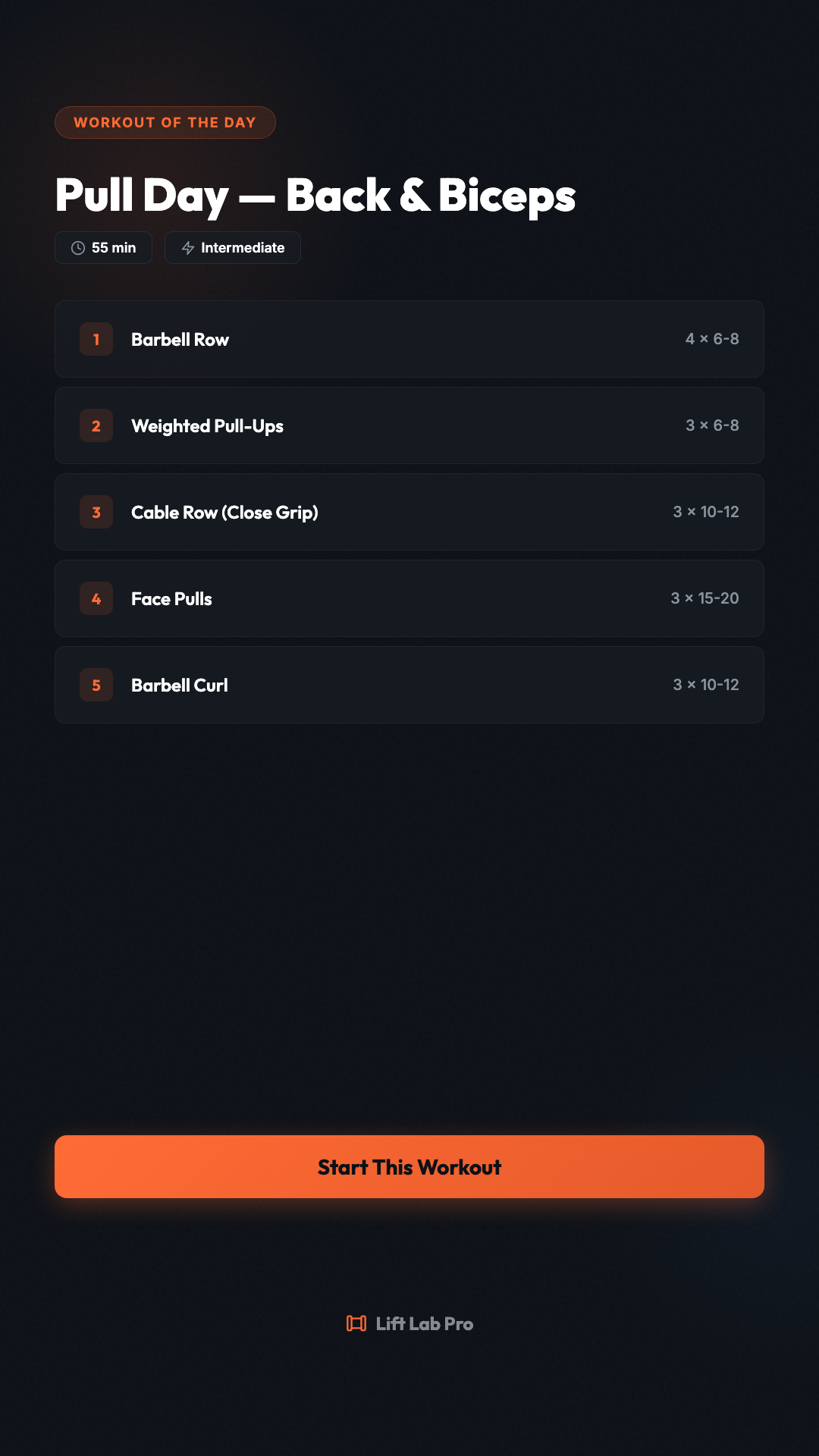Select the Weighted Pull-Ups exercise

coord(207,426)
